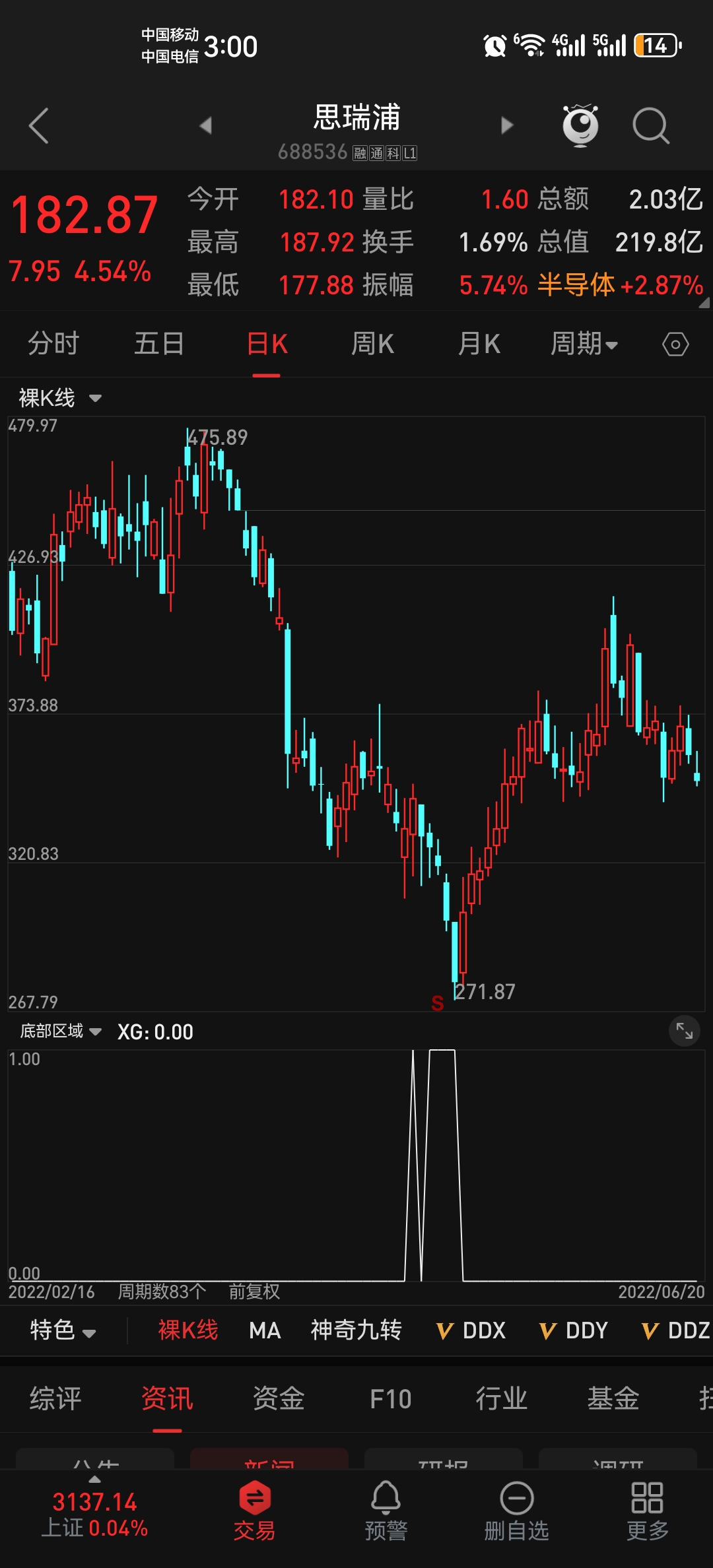Toggle the DDX indicator
Screen dimensions: 713x1568
(x=471, y=1330)
